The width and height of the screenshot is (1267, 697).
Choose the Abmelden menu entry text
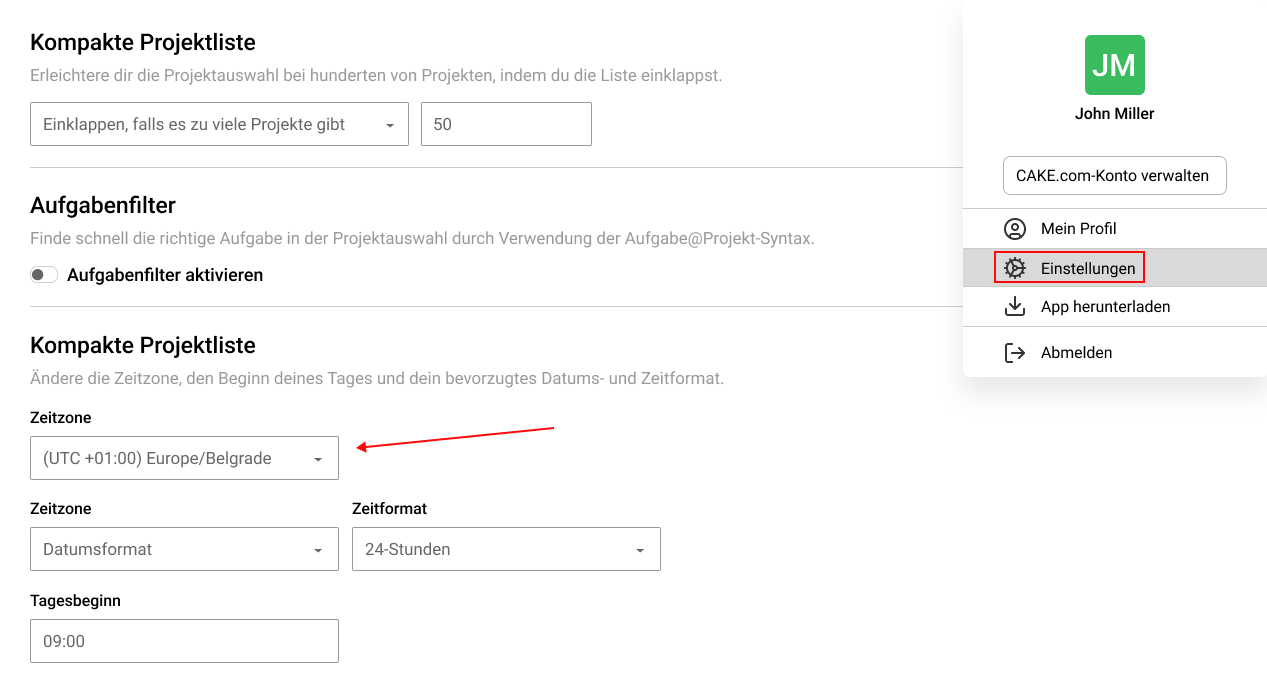pos(1076,353)
